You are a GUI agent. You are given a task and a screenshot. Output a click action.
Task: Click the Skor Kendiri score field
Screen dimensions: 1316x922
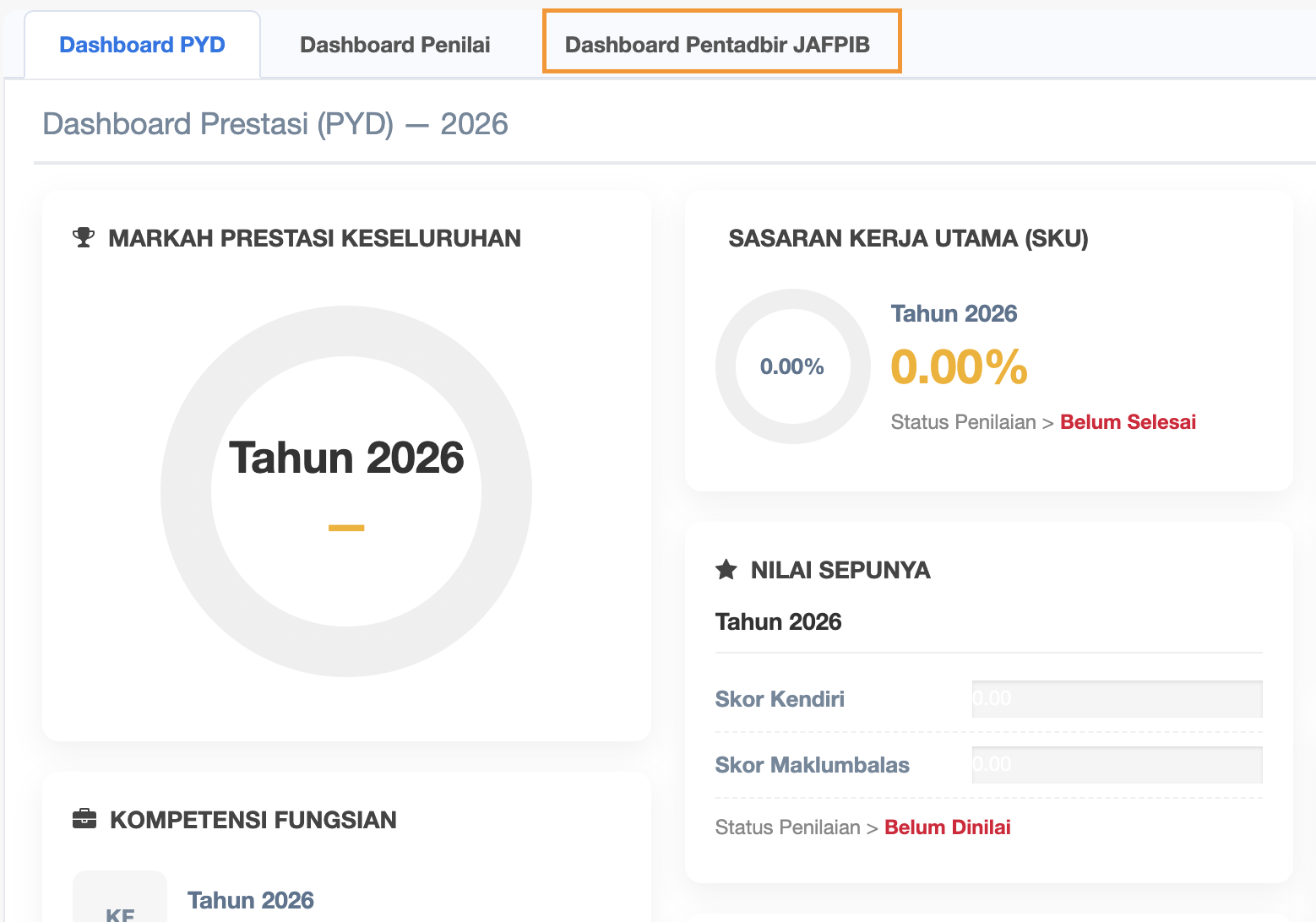pos(1117,699)
